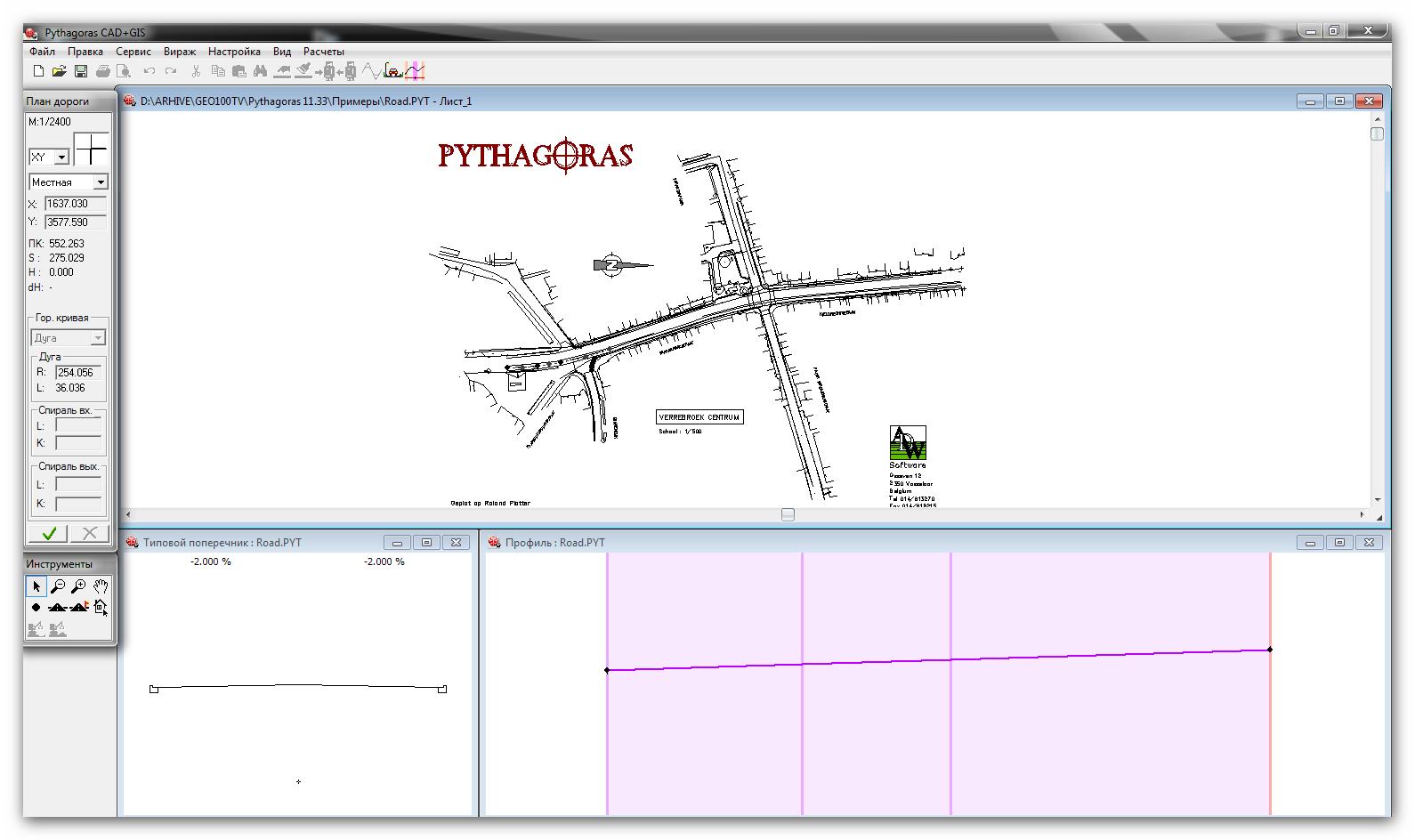Click the drawing's horizontal scrollbar thumb
The image size is (1415, 840).
pyautogui.click(x=788, y=514)
